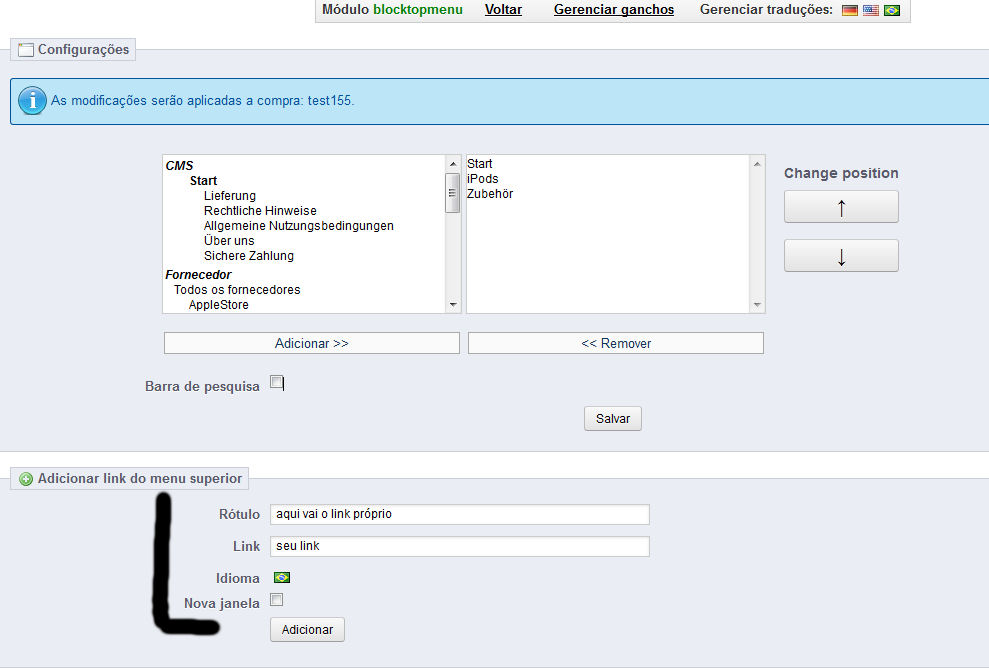Click the Rótulo input field
989x668 pixels.
coord(460,514)
